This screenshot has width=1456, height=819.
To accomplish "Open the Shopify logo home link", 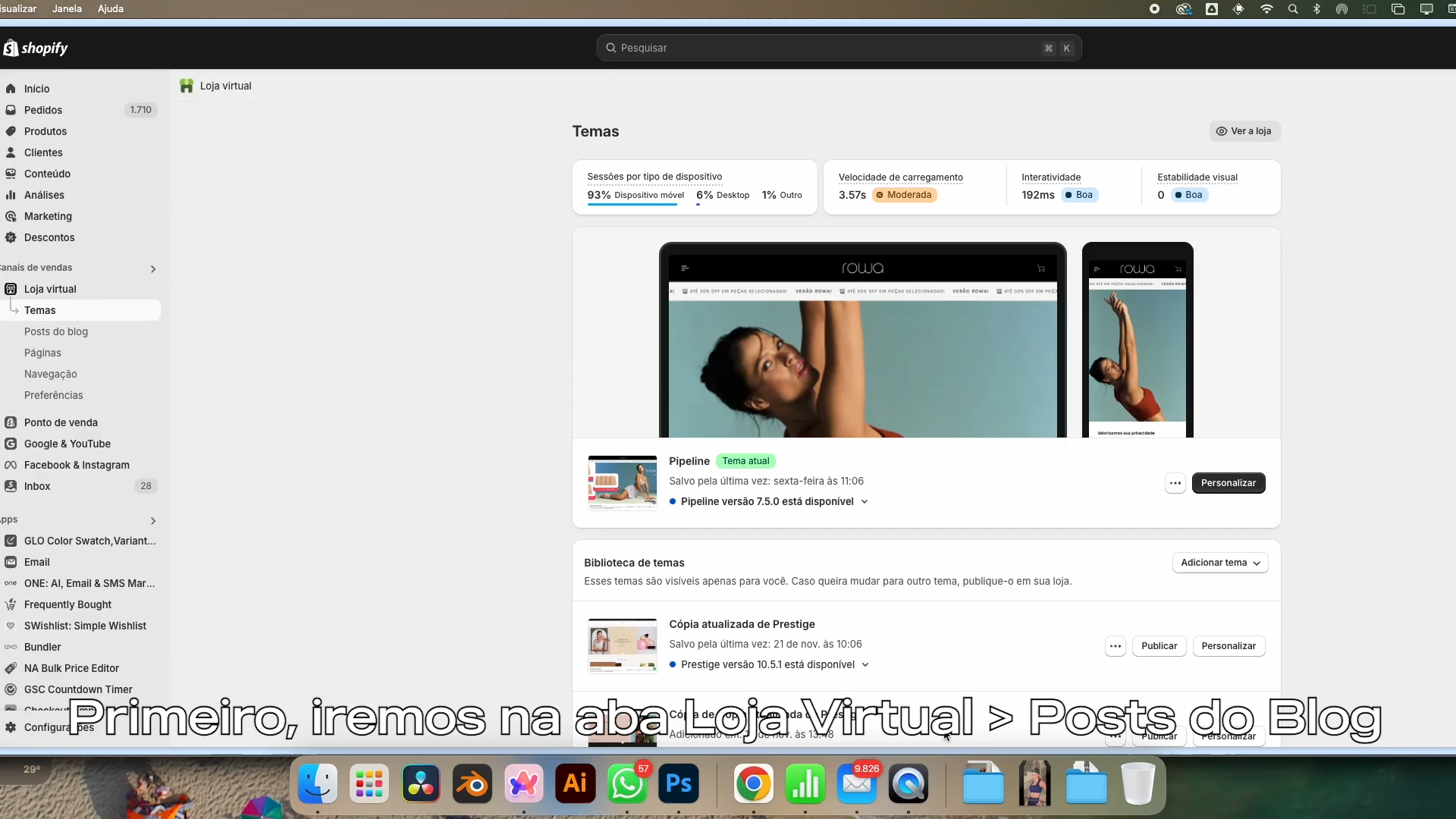I will pos(36,49).
